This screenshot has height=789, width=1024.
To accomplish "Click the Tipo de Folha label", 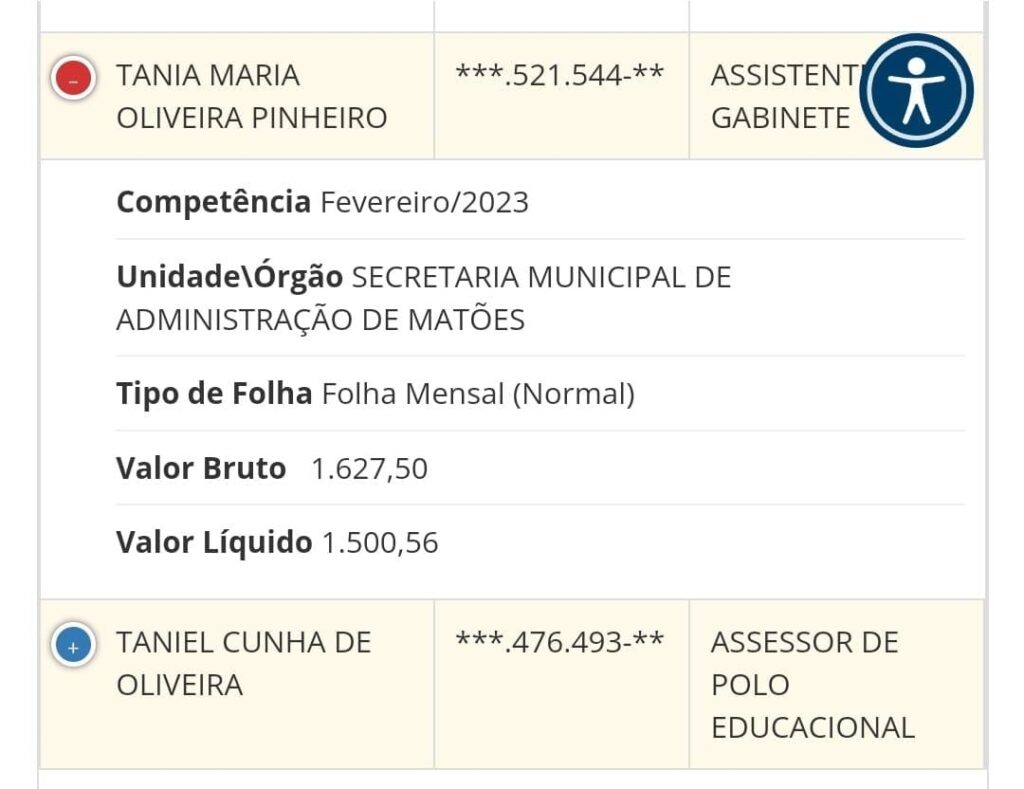I will point(214,394).
